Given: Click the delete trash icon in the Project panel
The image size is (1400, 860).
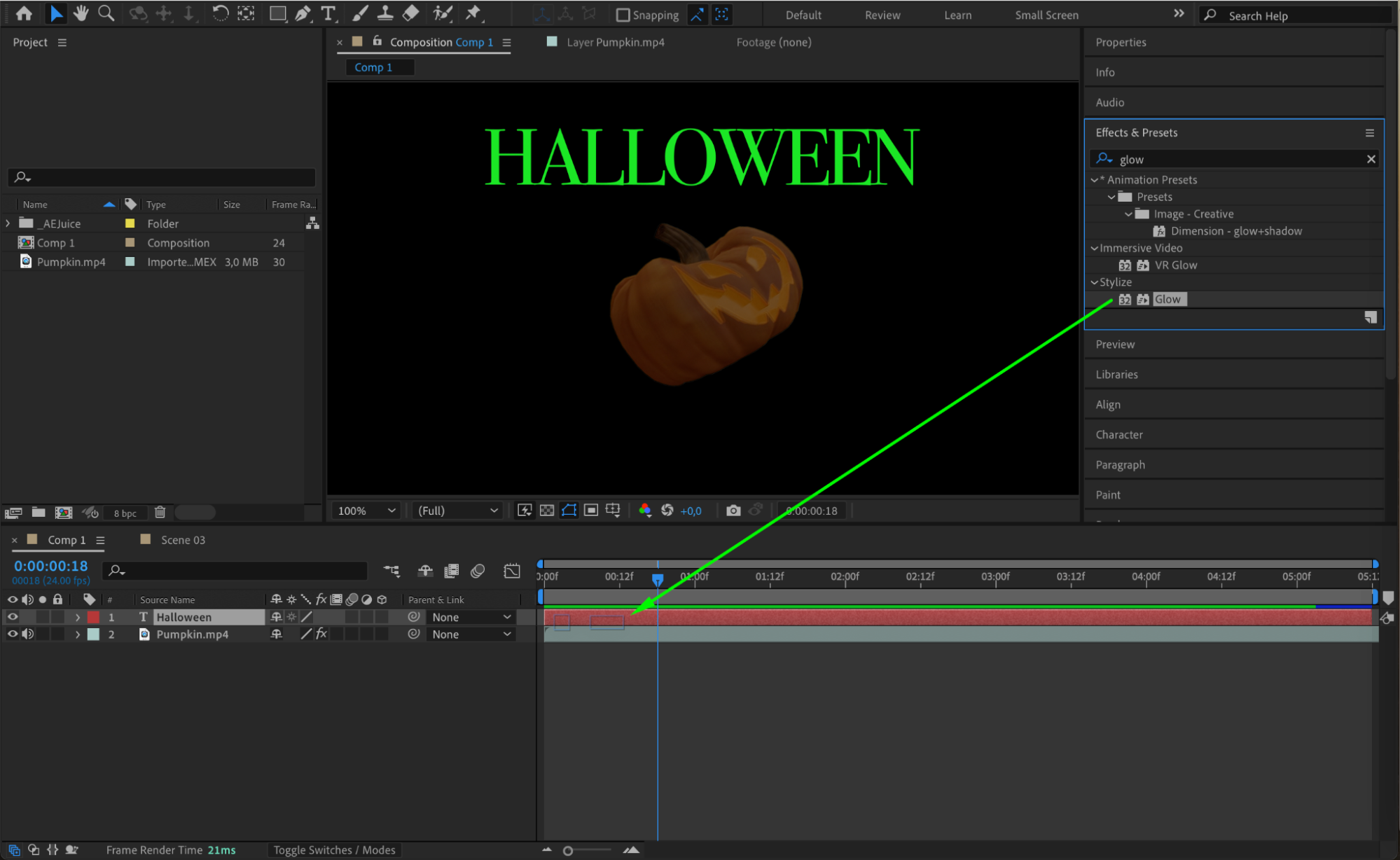Looking at the screenshot, I should (x=160, y=513).
